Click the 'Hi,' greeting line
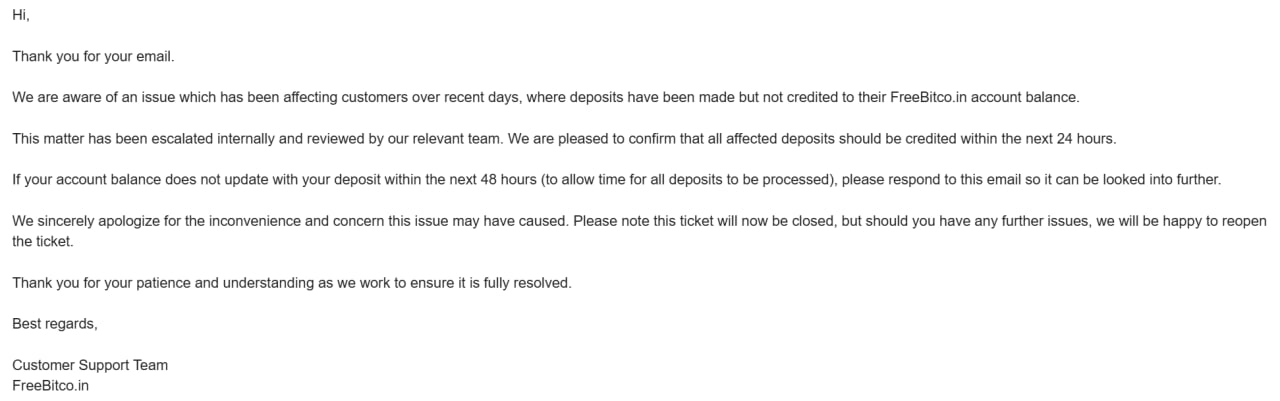 (21, 16)
